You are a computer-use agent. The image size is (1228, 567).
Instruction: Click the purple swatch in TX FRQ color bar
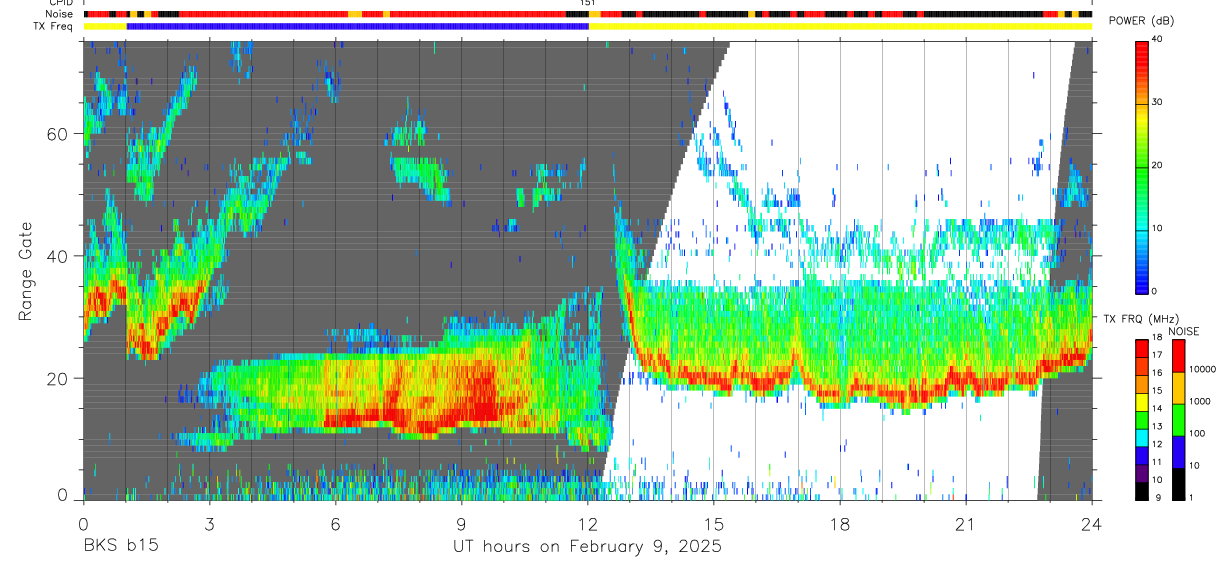point(1141,471)
